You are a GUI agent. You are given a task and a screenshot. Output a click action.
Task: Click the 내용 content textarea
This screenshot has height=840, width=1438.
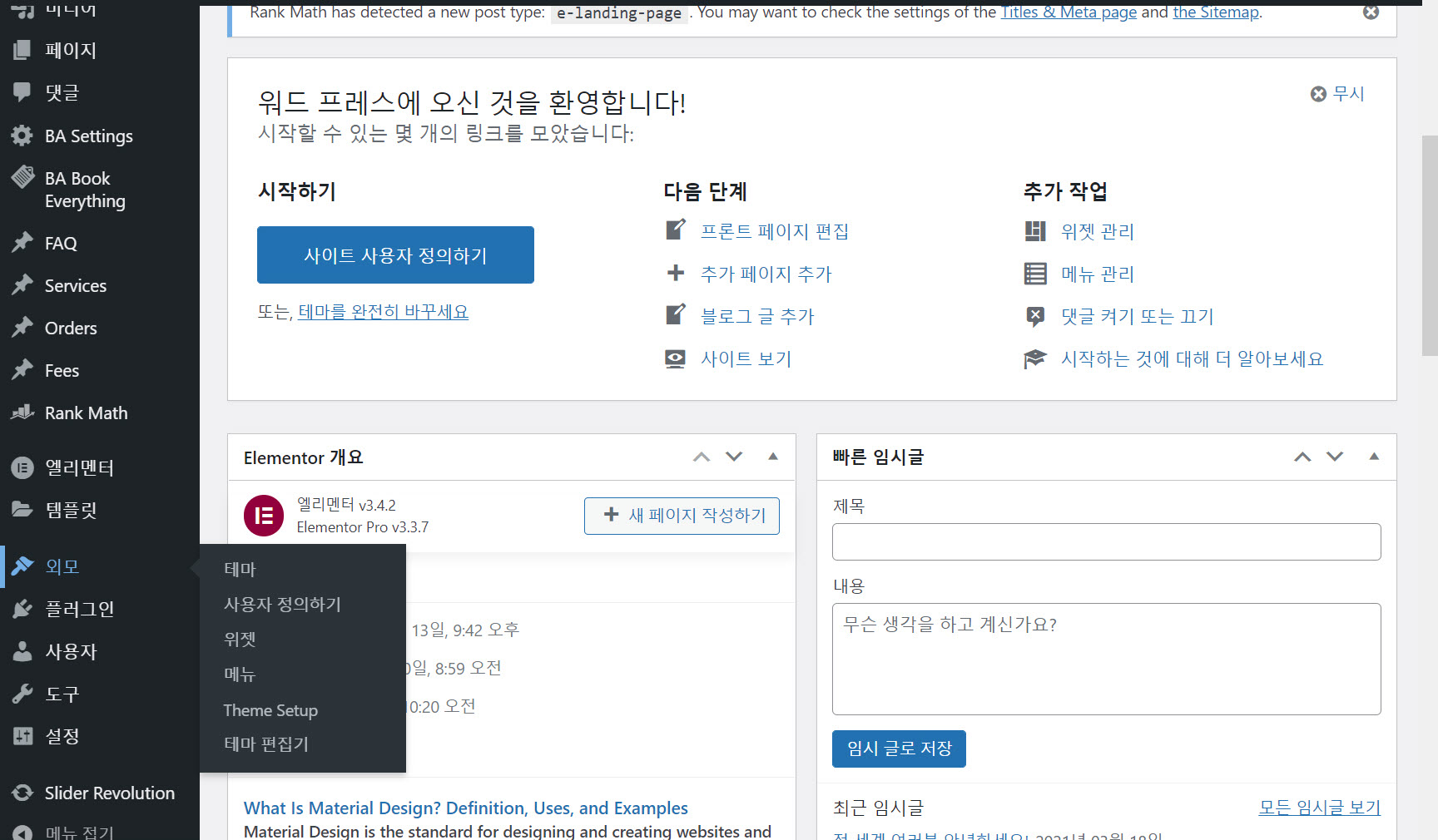[1107, 659]
